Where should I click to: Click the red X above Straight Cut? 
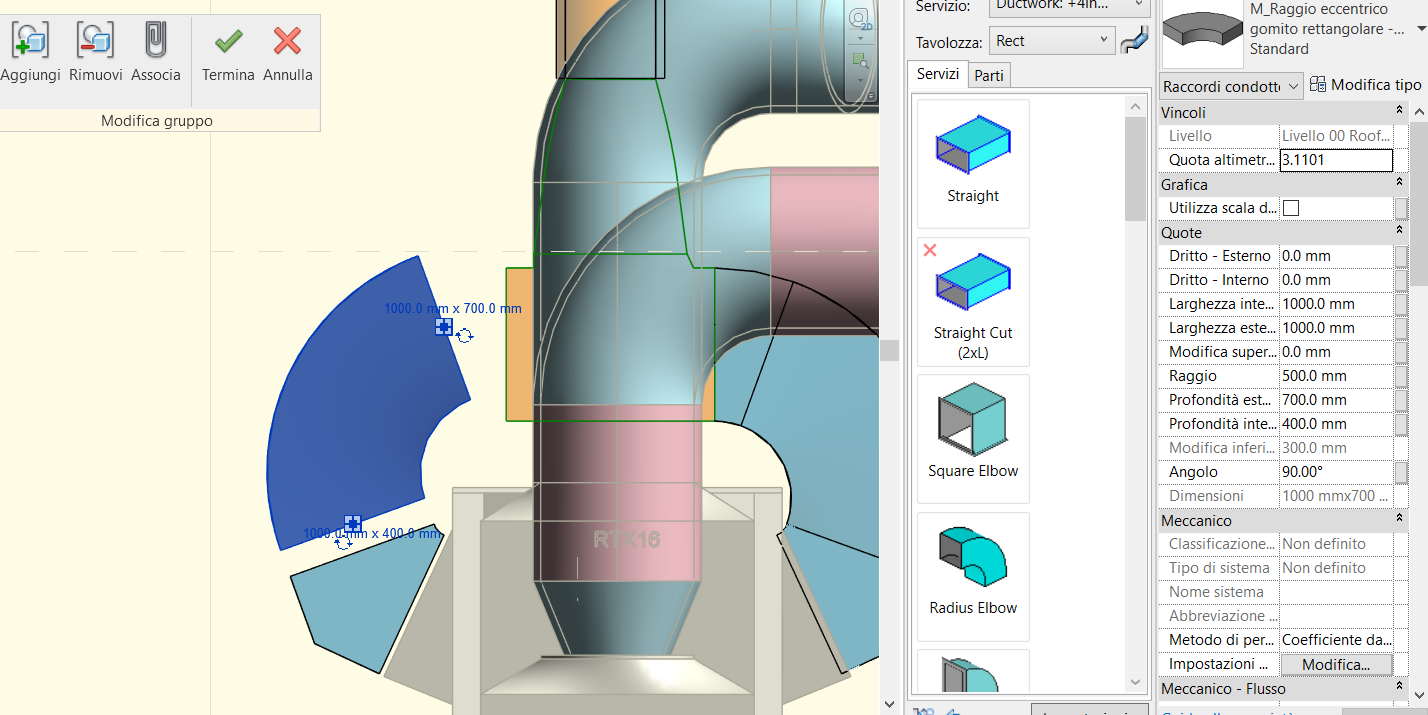coord(929,250)
